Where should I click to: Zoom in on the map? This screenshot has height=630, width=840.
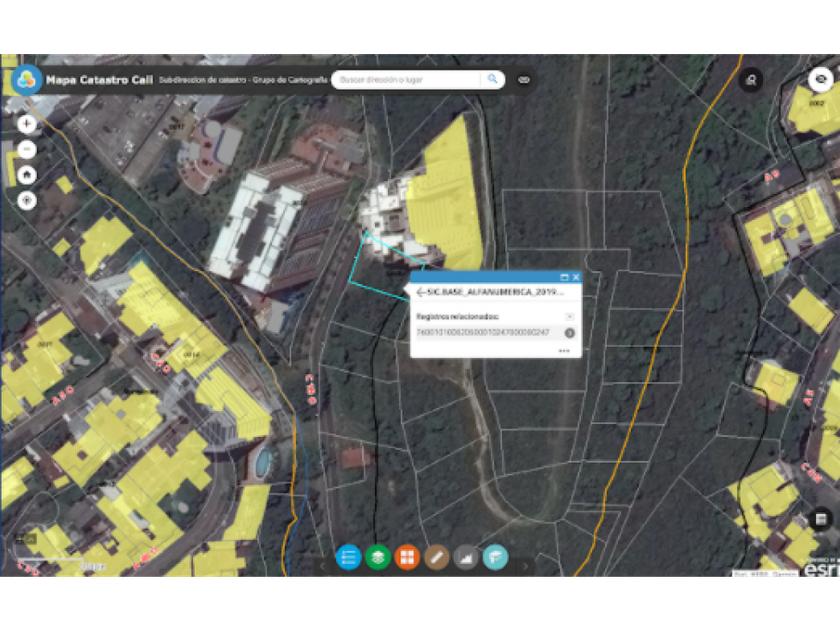point(27,124)
